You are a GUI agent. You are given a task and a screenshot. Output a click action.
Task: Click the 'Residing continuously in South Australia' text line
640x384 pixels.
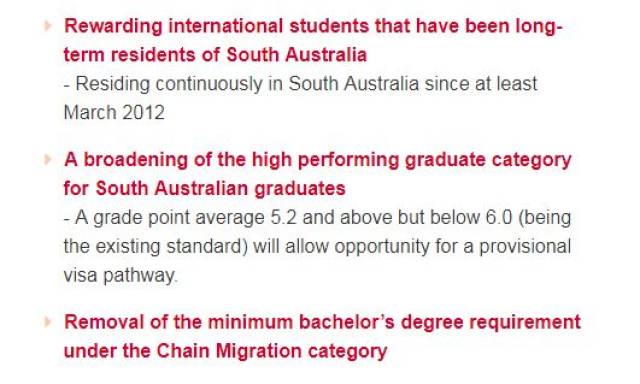[300, 84]
